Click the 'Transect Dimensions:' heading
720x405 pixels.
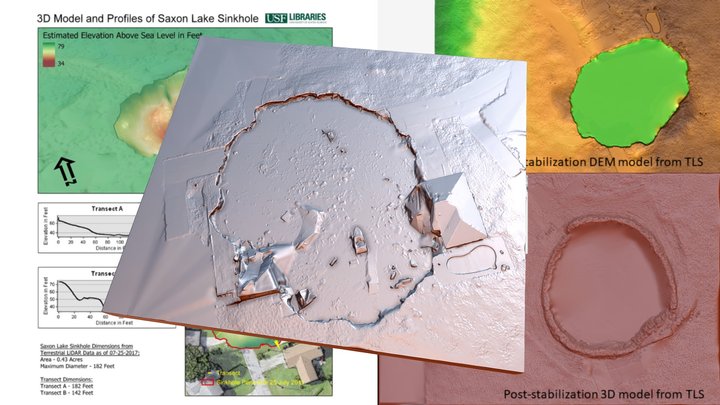66,379
